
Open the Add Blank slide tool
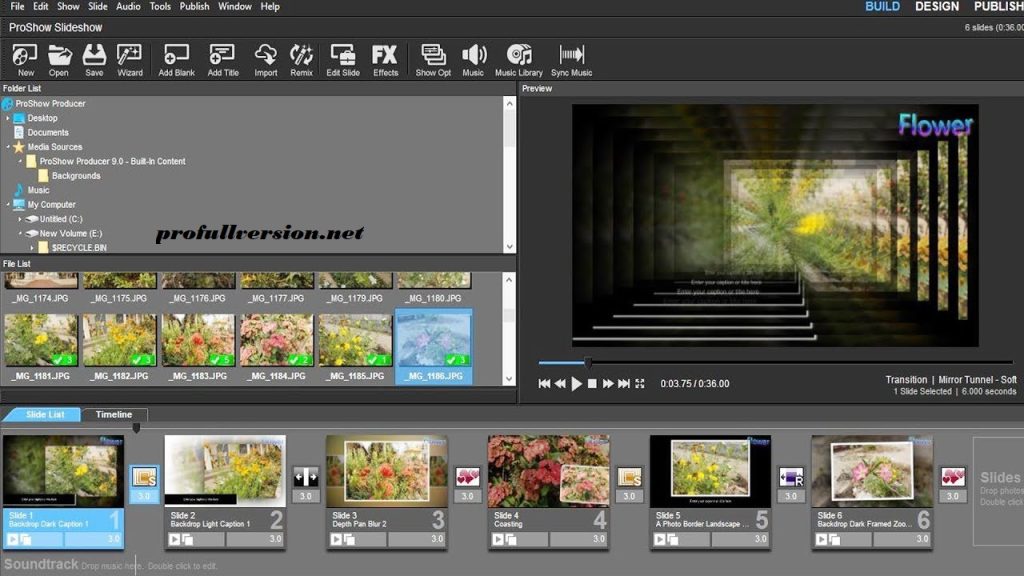click(175, 57)
